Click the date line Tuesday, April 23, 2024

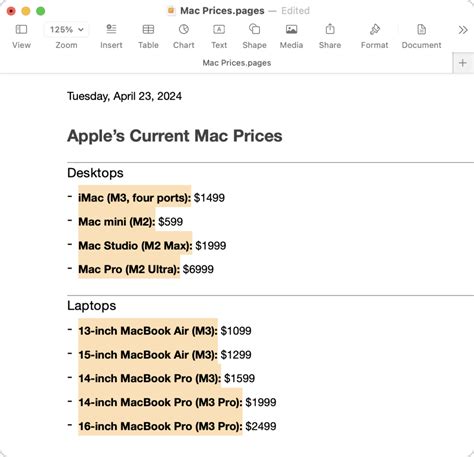pyautogui.click(x=124, y=96)
